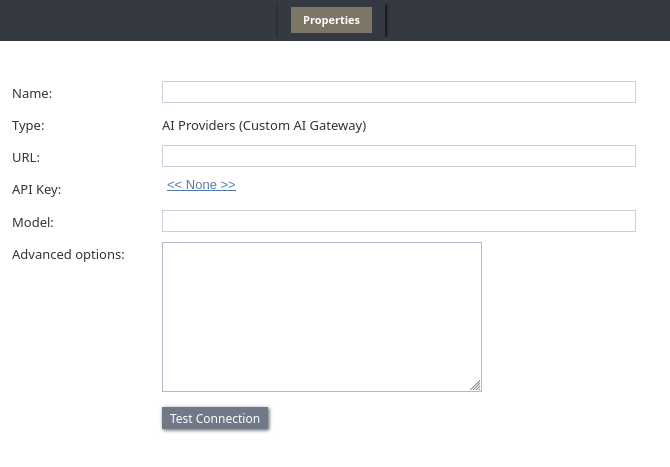Click the dark header bar right of Properties
This screenshot has width=670, height=467.
[x=530, y=20]
